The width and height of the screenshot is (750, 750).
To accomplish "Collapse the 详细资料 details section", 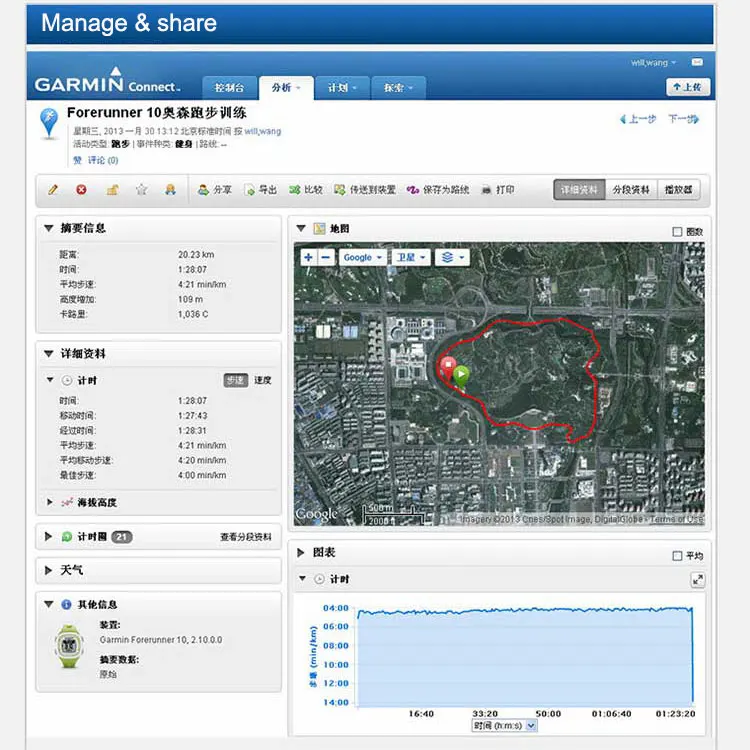I will point(49,353).
